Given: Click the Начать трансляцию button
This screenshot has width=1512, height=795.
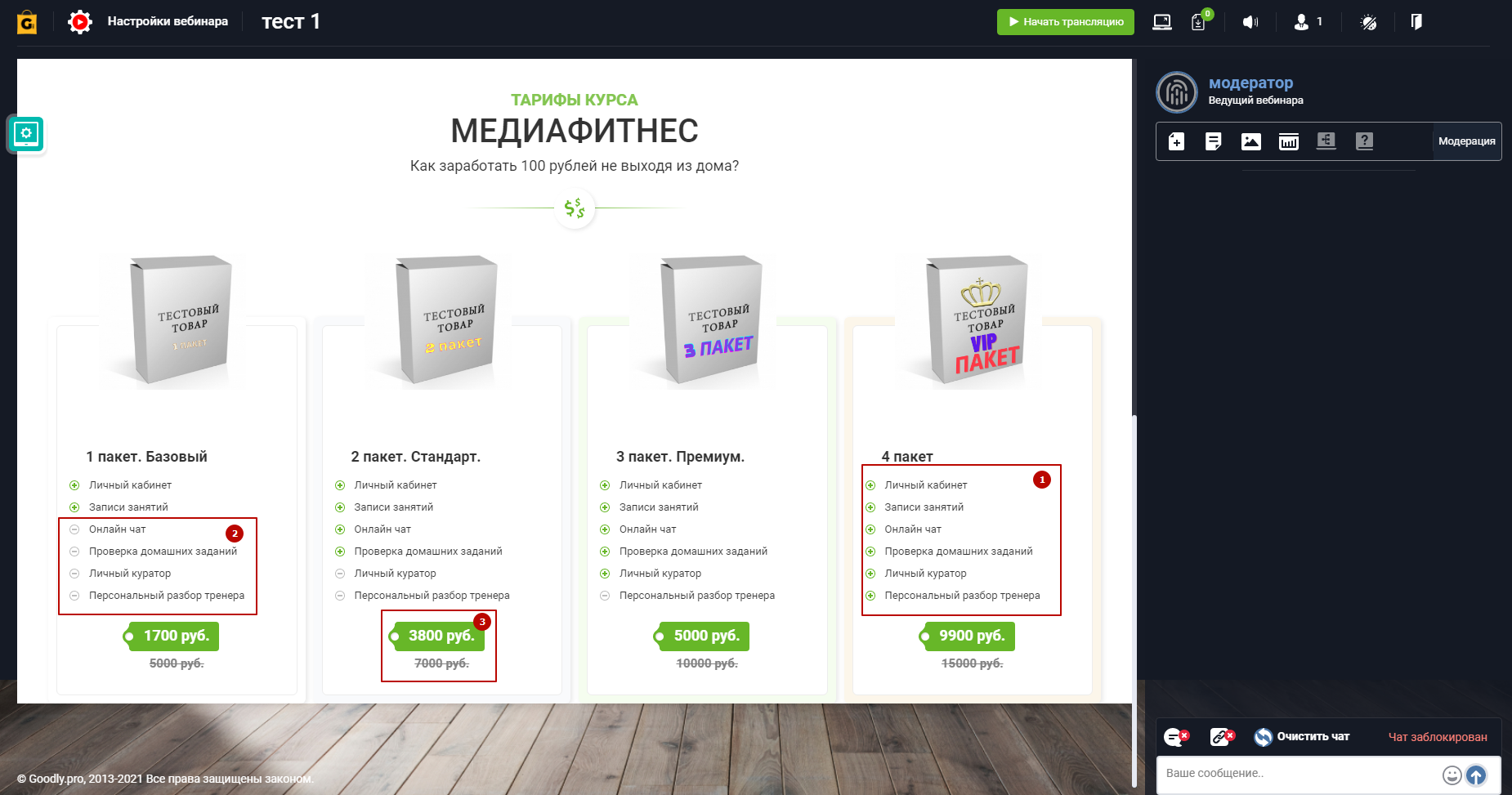Looking at the screenshot, I should [x=1065, y=22].
